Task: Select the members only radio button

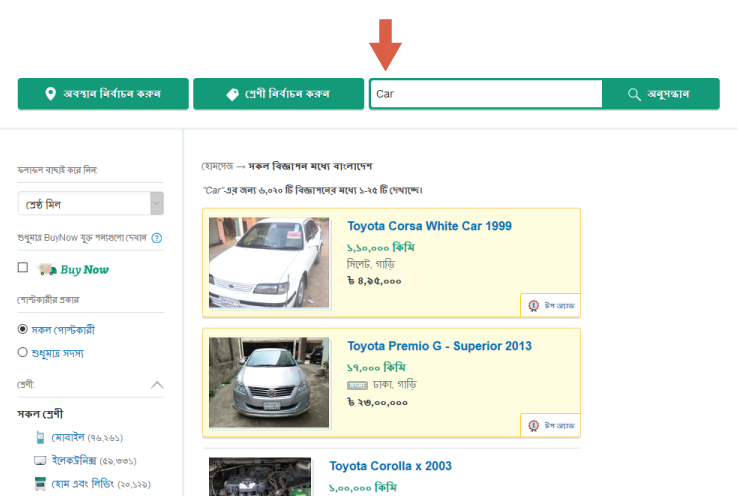Action: tap(23, 352)
